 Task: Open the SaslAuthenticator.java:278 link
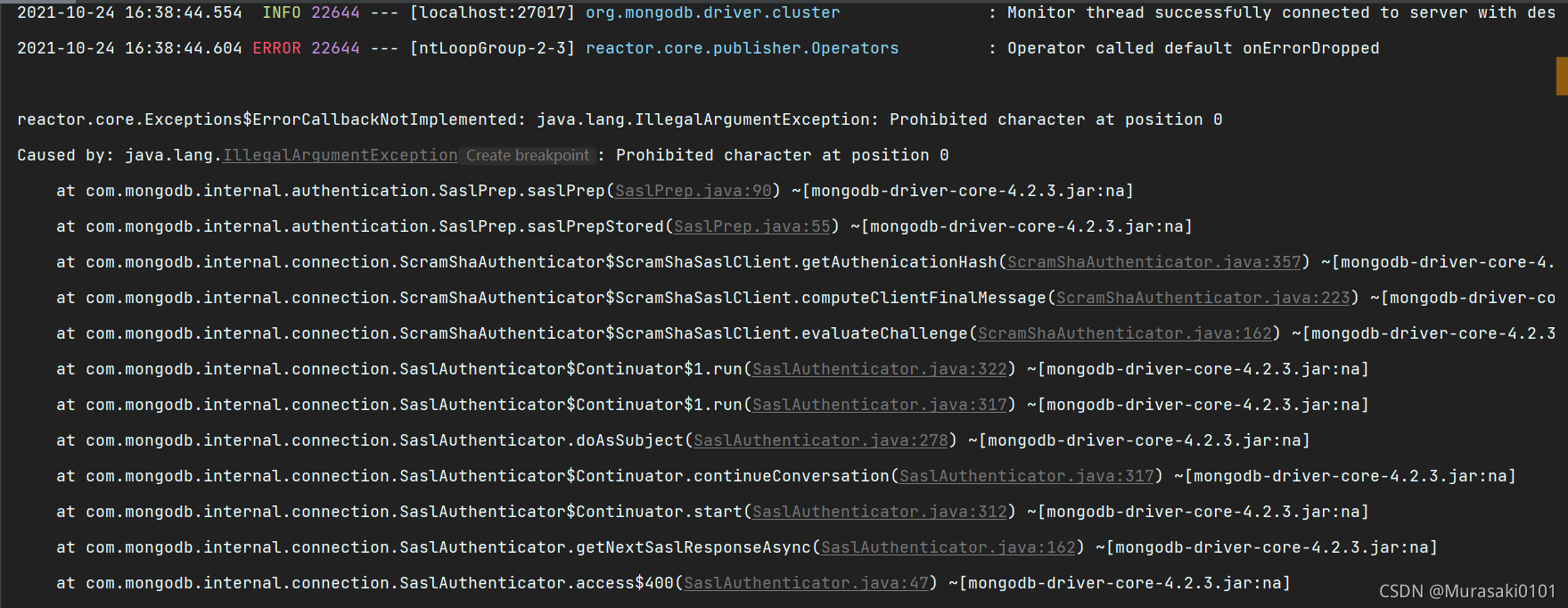pos(821,440)
